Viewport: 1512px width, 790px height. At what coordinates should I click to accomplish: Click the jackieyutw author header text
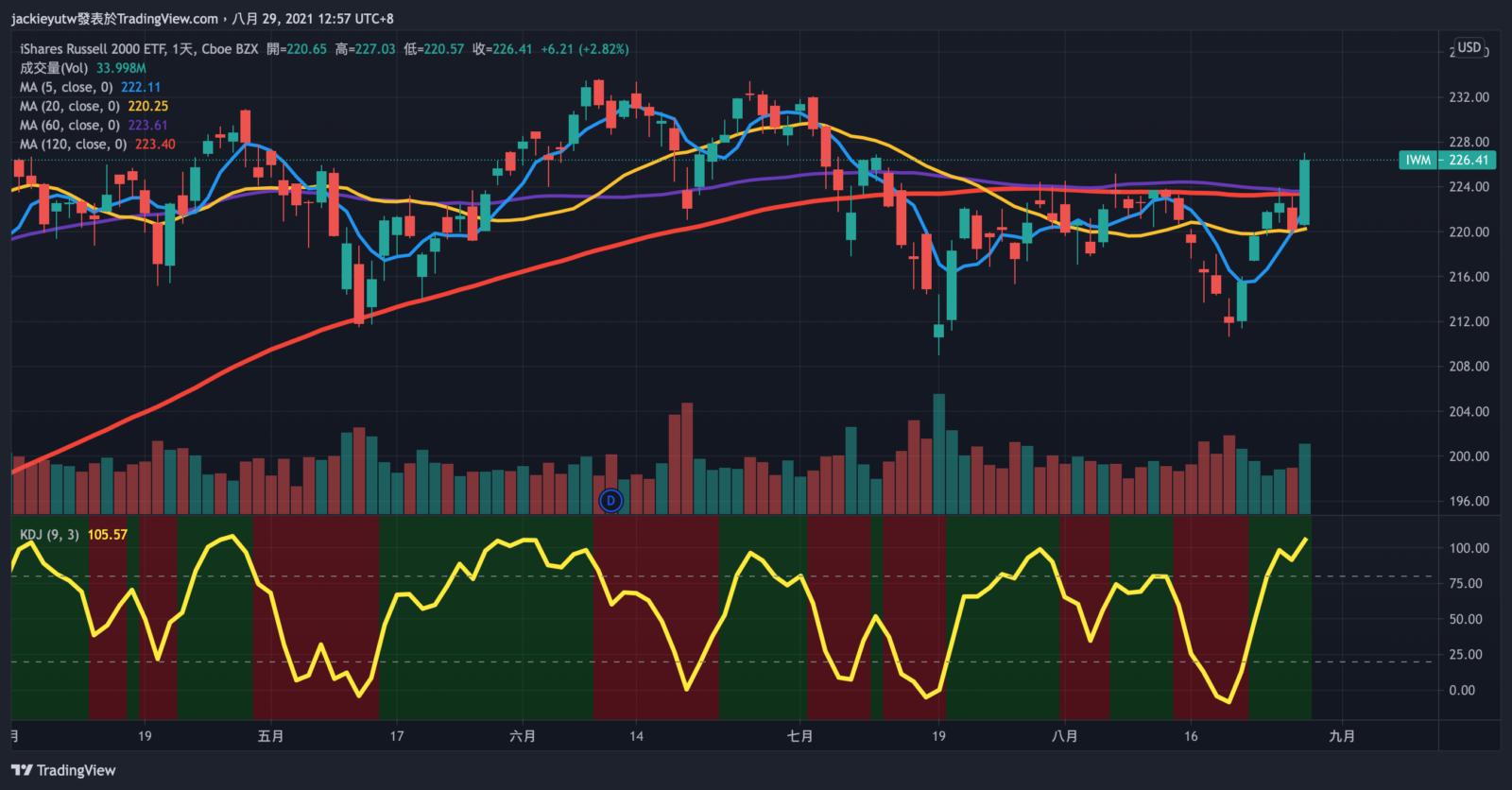(x=114, y=19)
